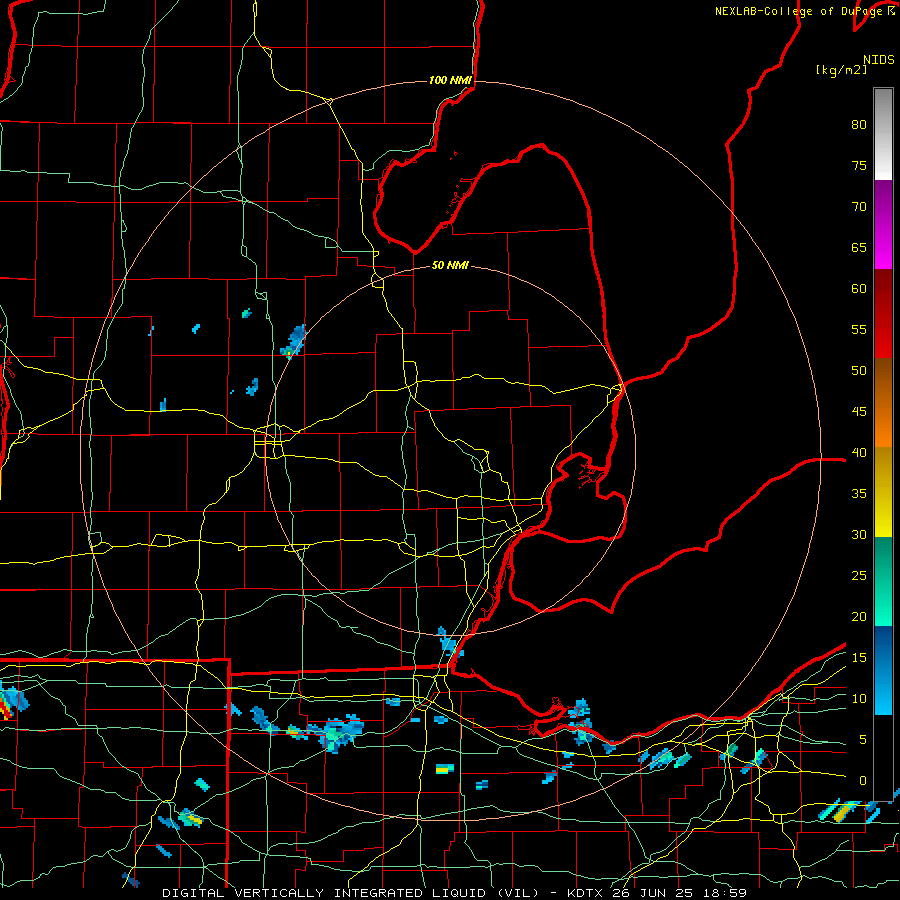Click the [kg/m2] units label
This screenshot has height=900, width=900.
pos(841,70)
